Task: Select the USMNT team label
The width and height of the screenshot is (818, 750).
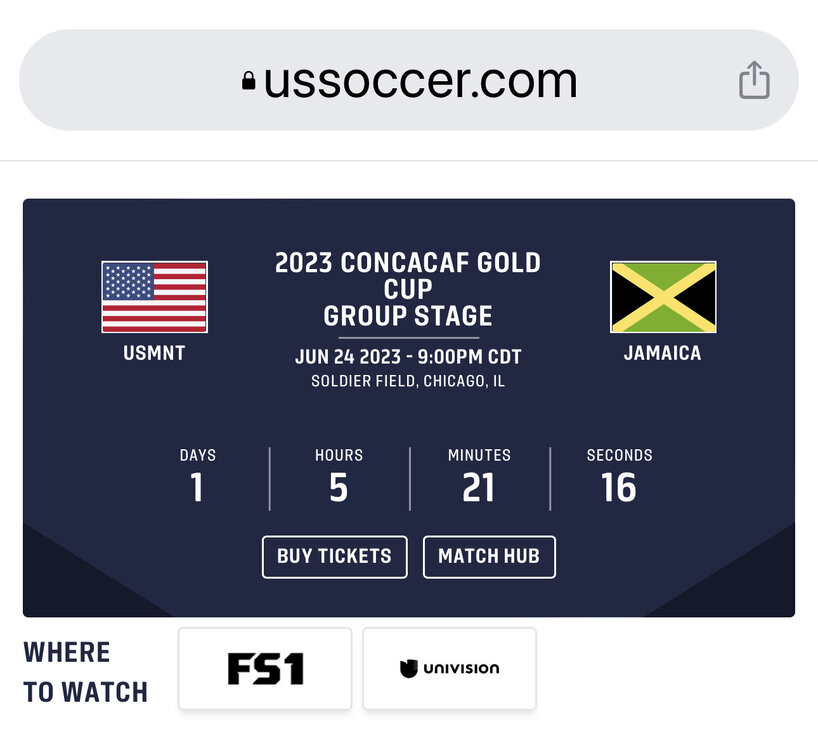Action: coord(154,353)
